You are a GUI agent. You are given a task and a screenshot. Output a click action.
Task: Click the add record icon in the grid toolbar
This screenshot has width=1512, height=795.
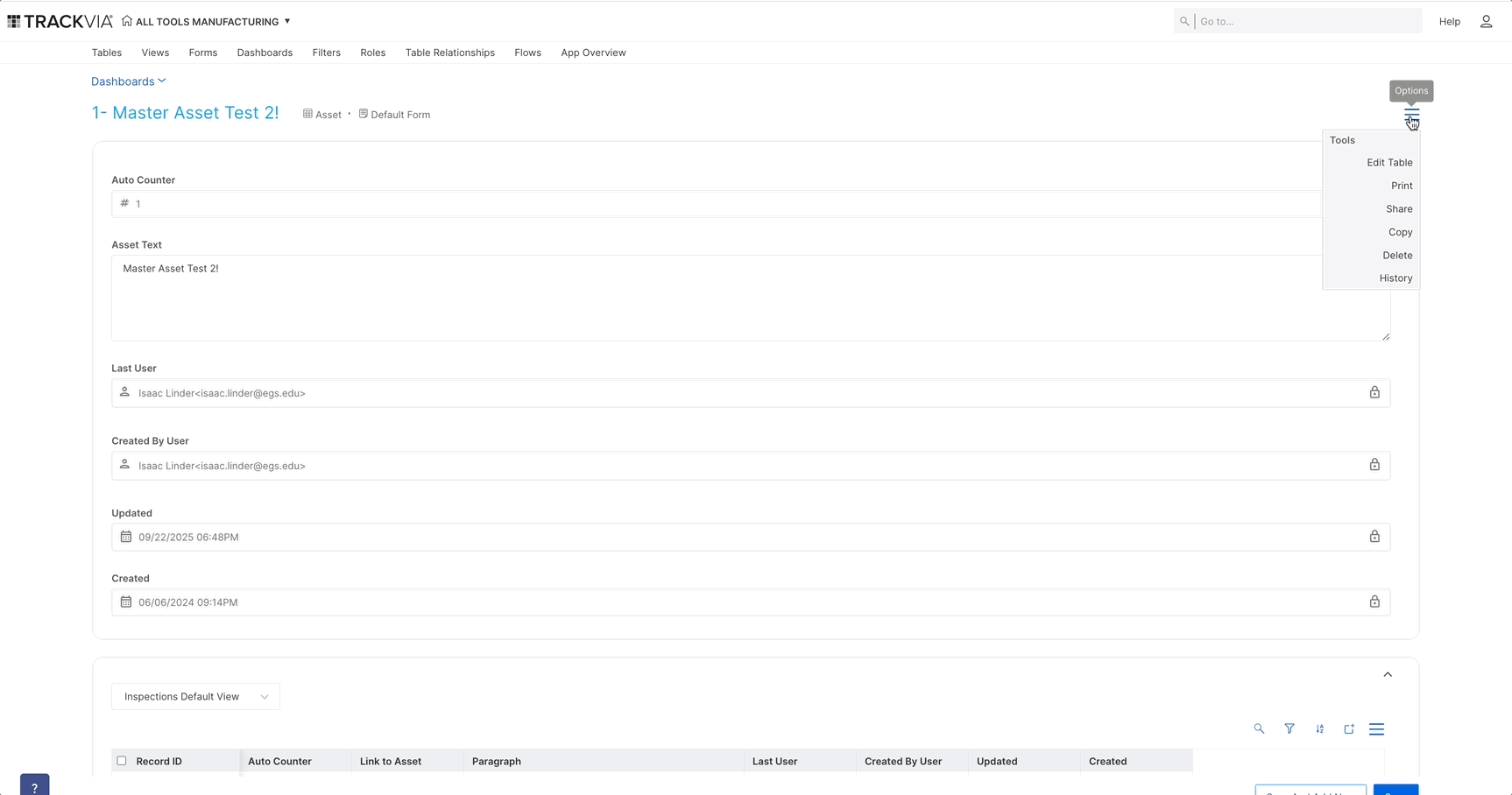1349,728
